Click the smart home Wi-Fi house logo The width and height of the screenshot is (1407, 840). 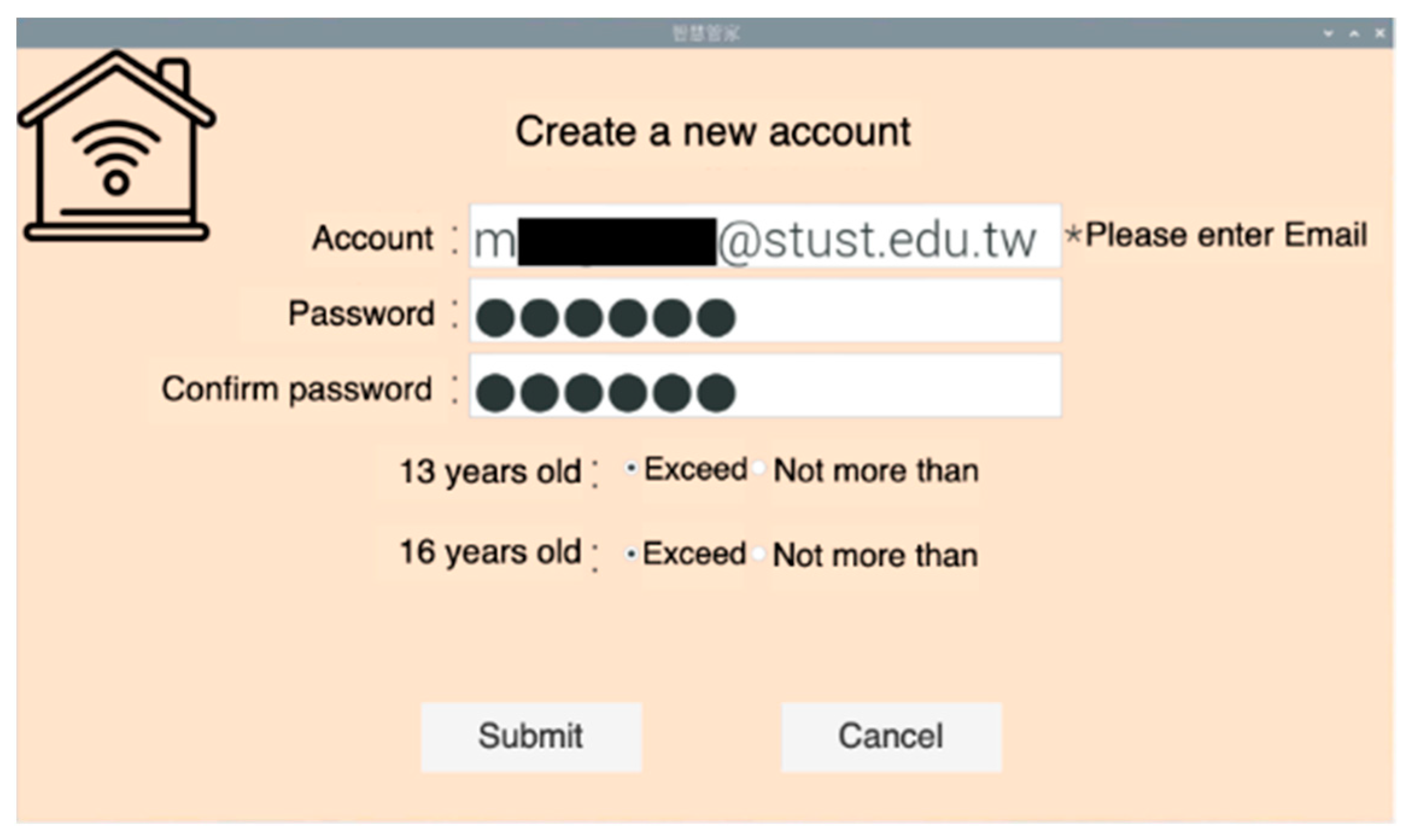[116, 148]
